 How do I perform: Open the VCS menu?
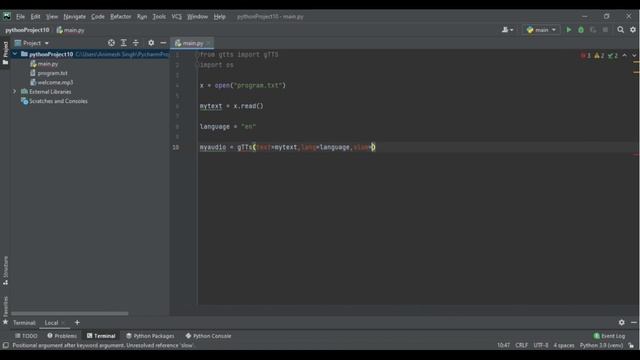point(176,16)
